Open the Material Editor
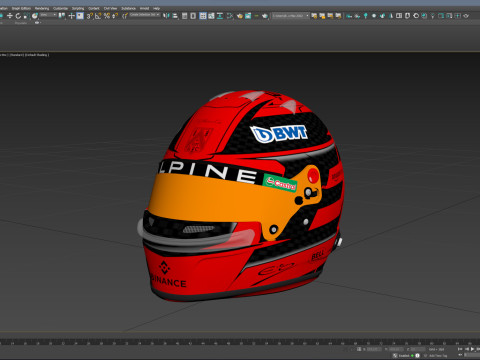The height and width of the screenshot is (360, 480). pyautogui.click(x=230, y=16)
